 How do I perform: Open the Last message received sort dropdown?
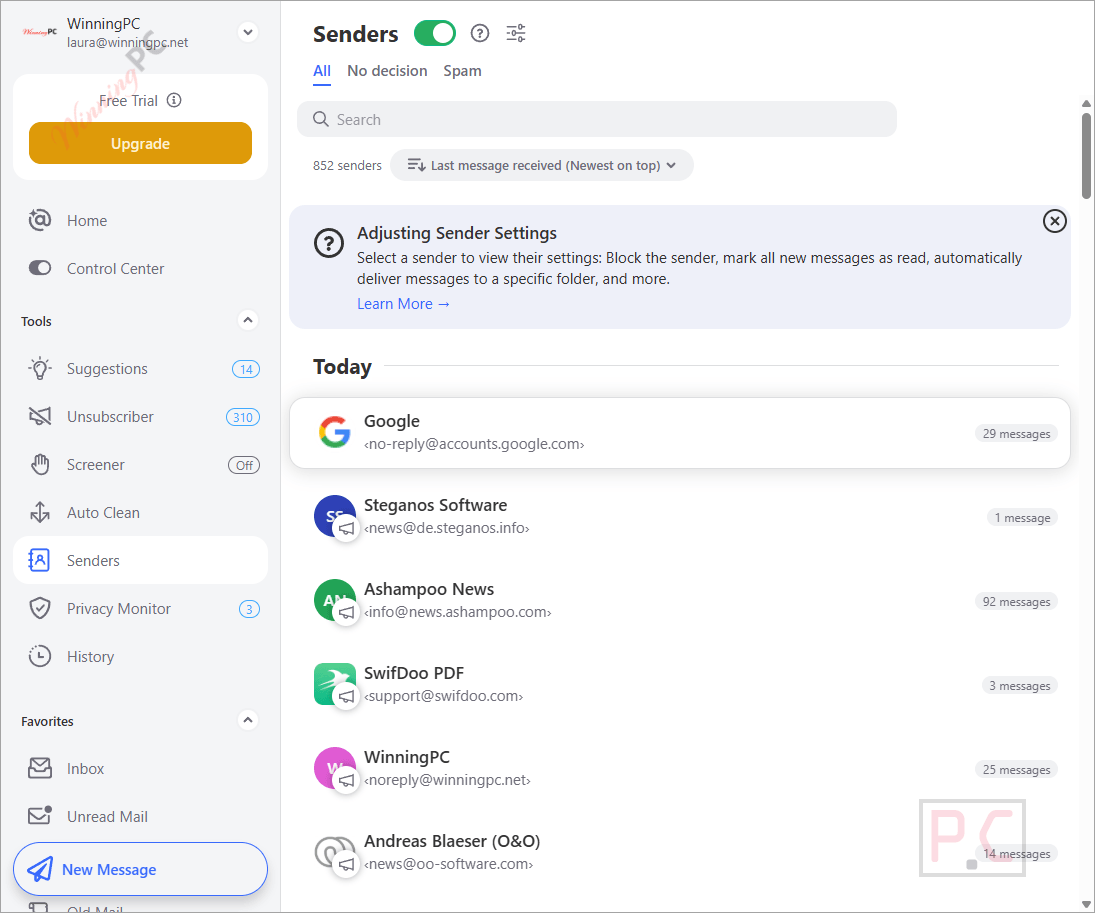click(x=542, y=166)
